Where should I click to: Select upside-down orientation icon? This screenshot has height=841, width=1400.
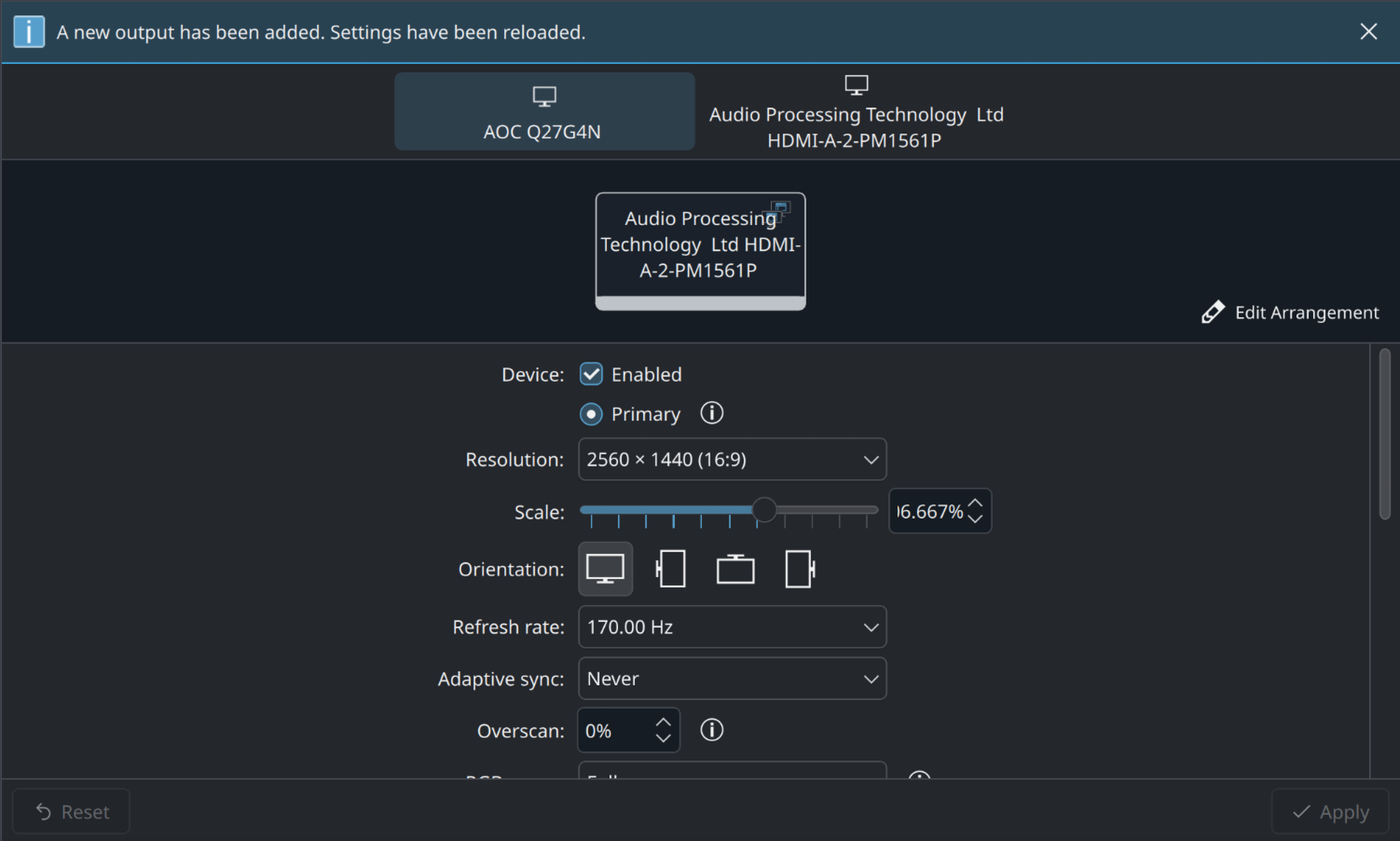click(735, 569)
